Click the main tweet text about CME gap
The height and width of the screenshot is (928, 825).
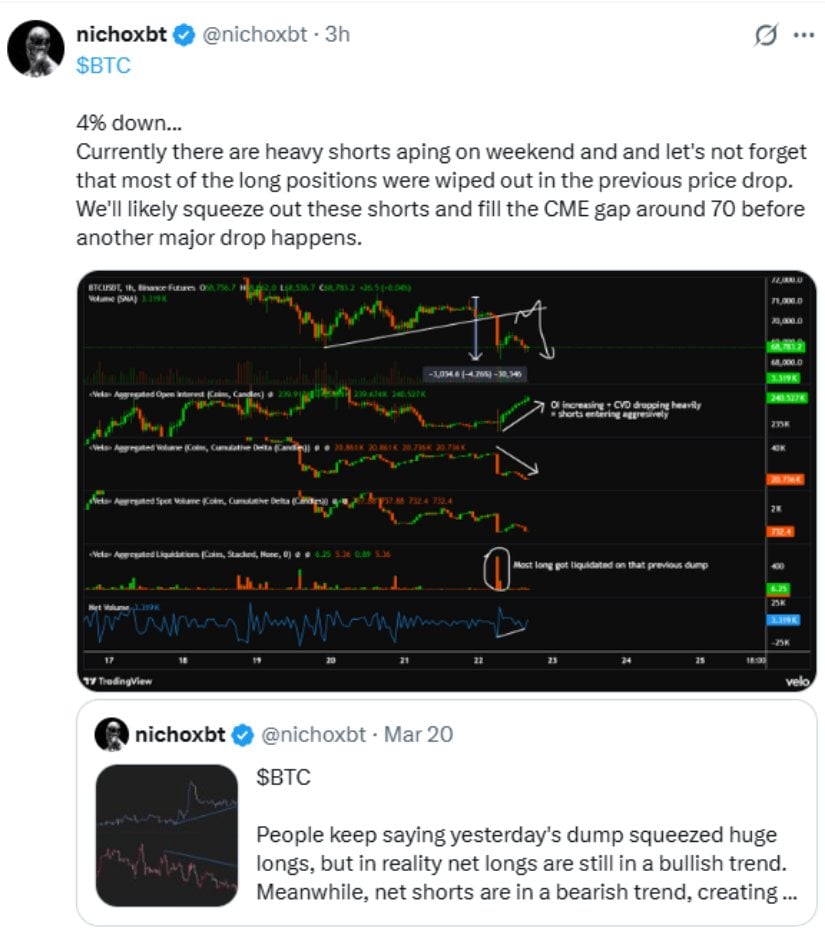click(440, 183)
